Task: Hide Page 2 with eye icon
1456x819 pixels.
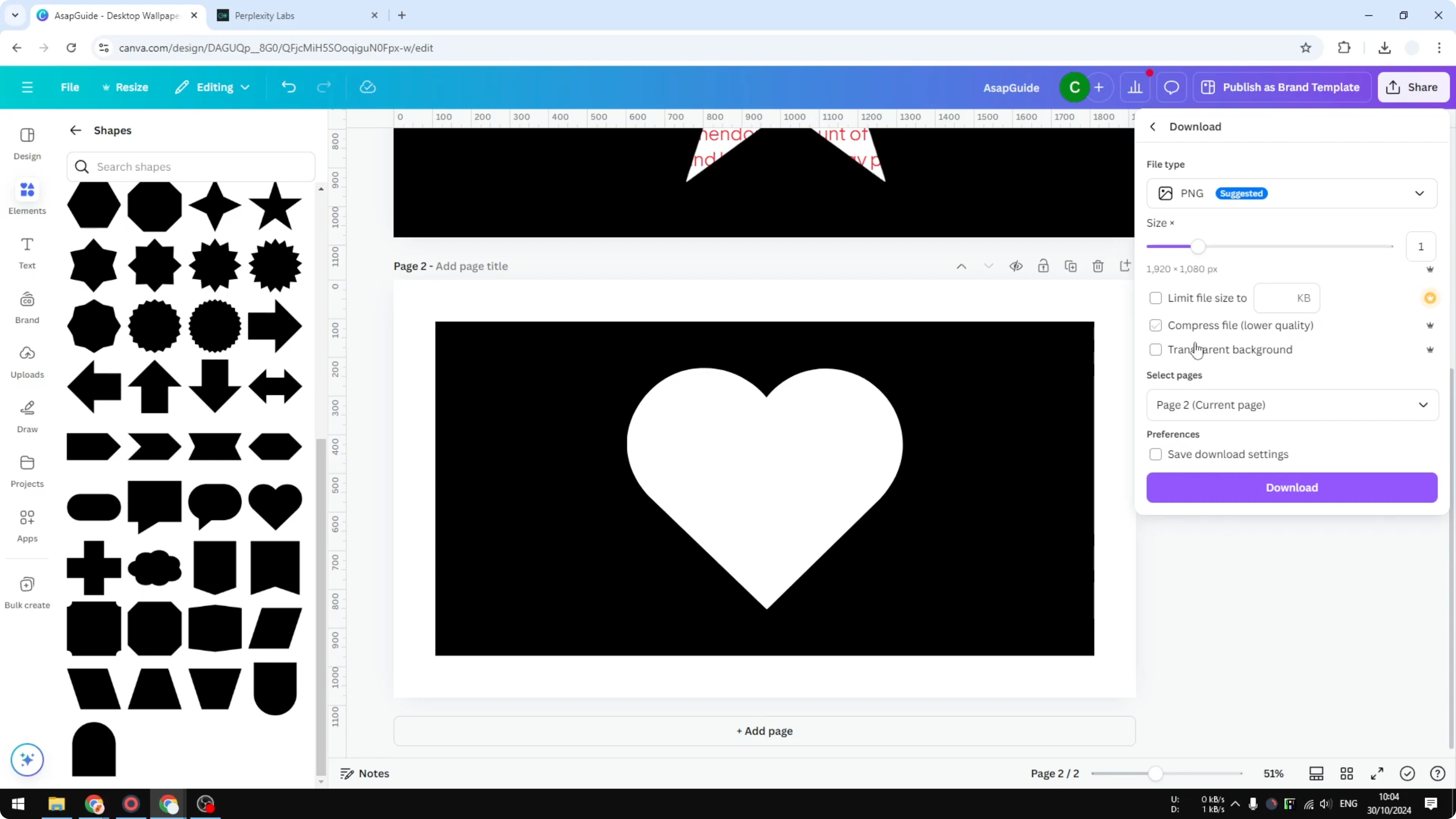Action: tap(1016, 265)
